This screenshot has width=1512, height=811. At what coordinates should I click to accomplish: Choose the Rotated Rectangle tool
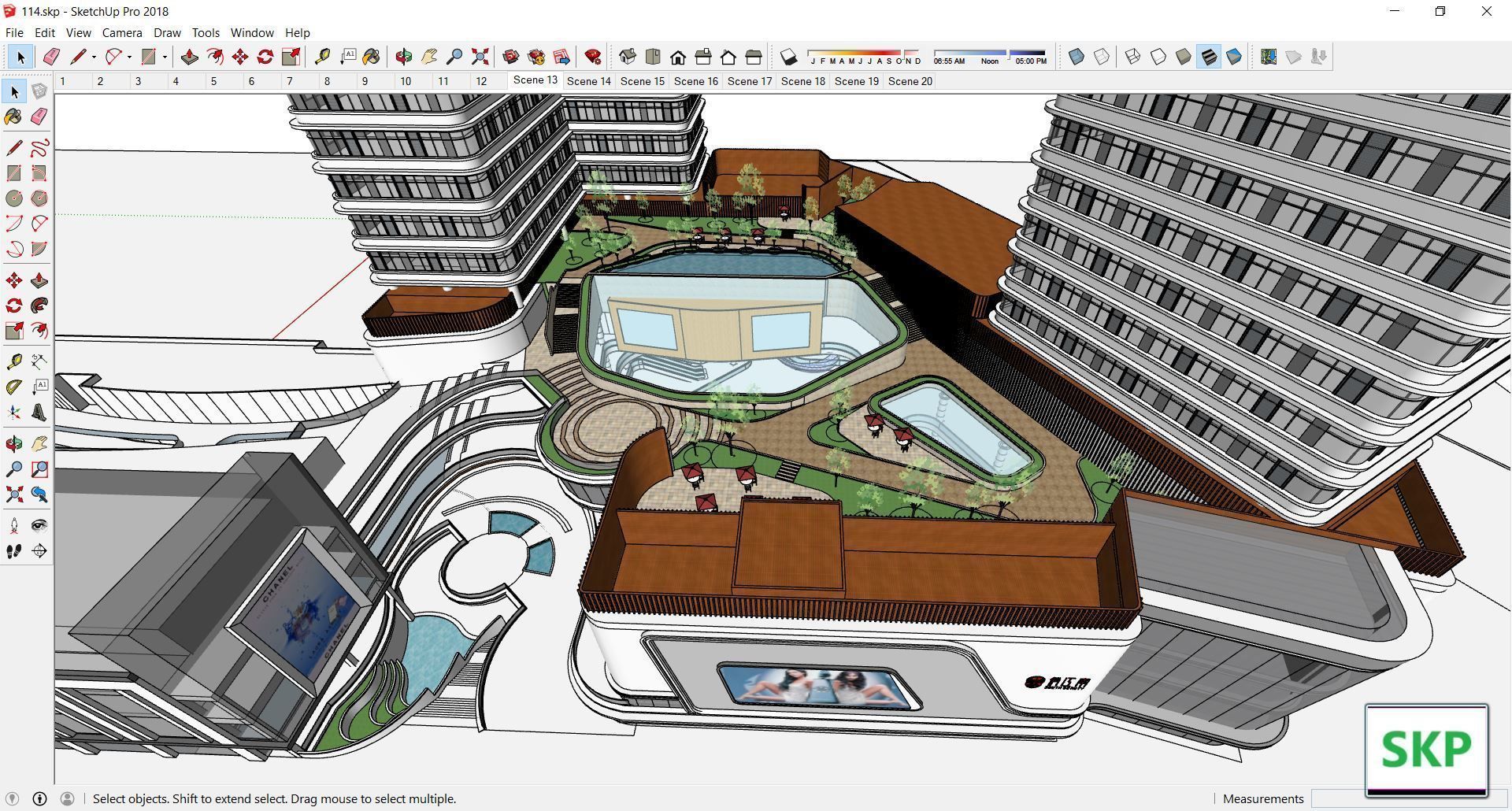click(x=39, y=173)
